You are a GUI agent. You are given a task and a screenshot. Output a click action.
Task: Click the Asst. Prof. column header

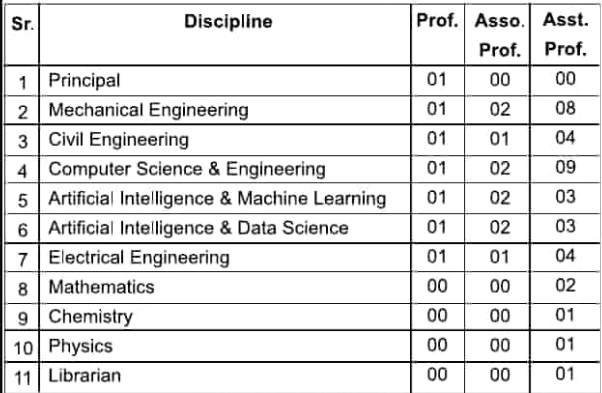pos(566,35)
